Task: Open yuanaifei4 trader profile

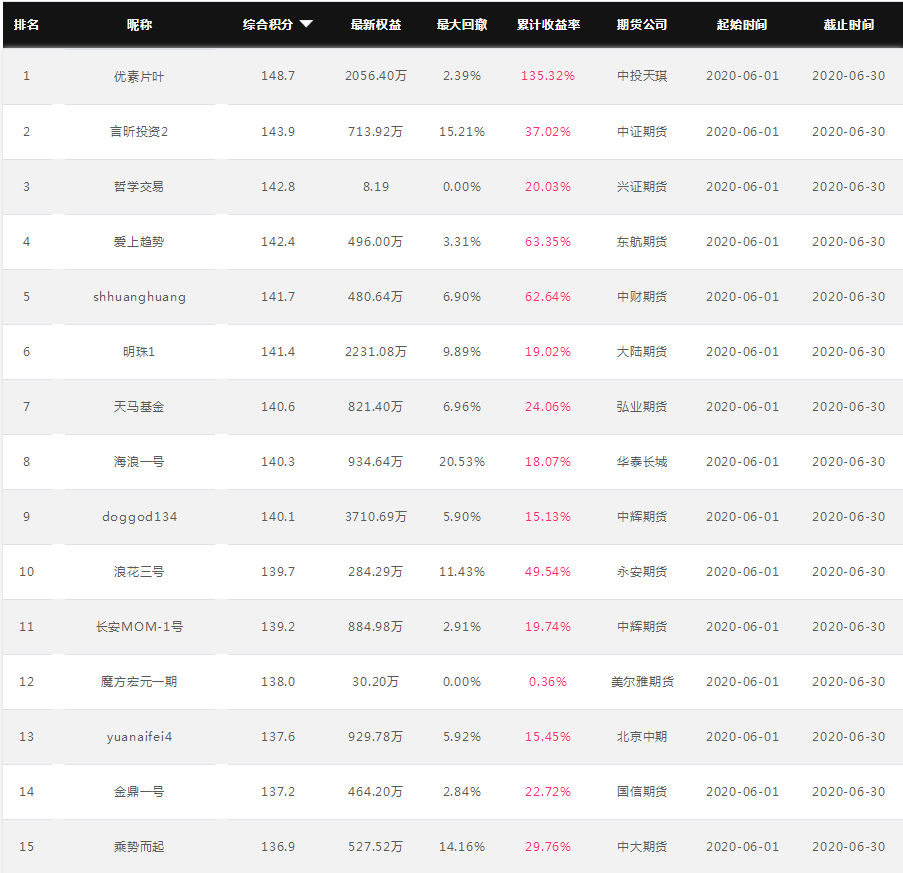Action: [139, 737]
